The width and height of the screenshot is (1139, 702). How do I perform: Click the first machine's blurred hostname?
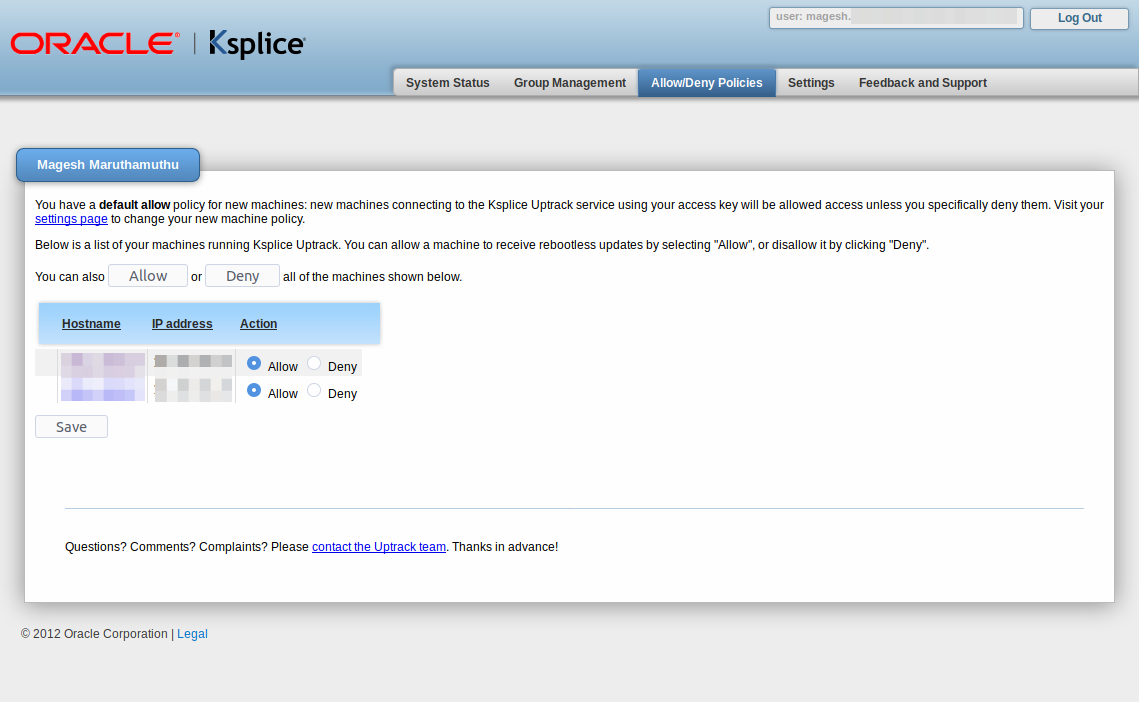pyautogui.click(x=102, y=363)
